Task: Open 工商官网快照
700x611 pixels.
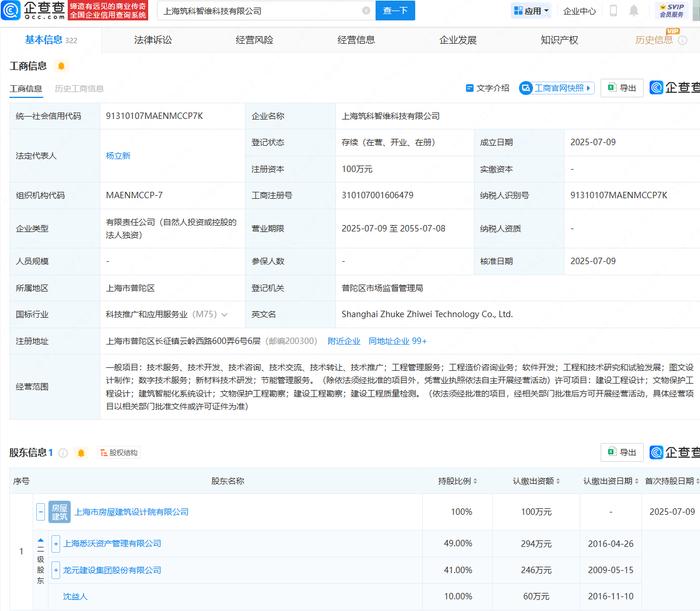Action: (557, 88)
